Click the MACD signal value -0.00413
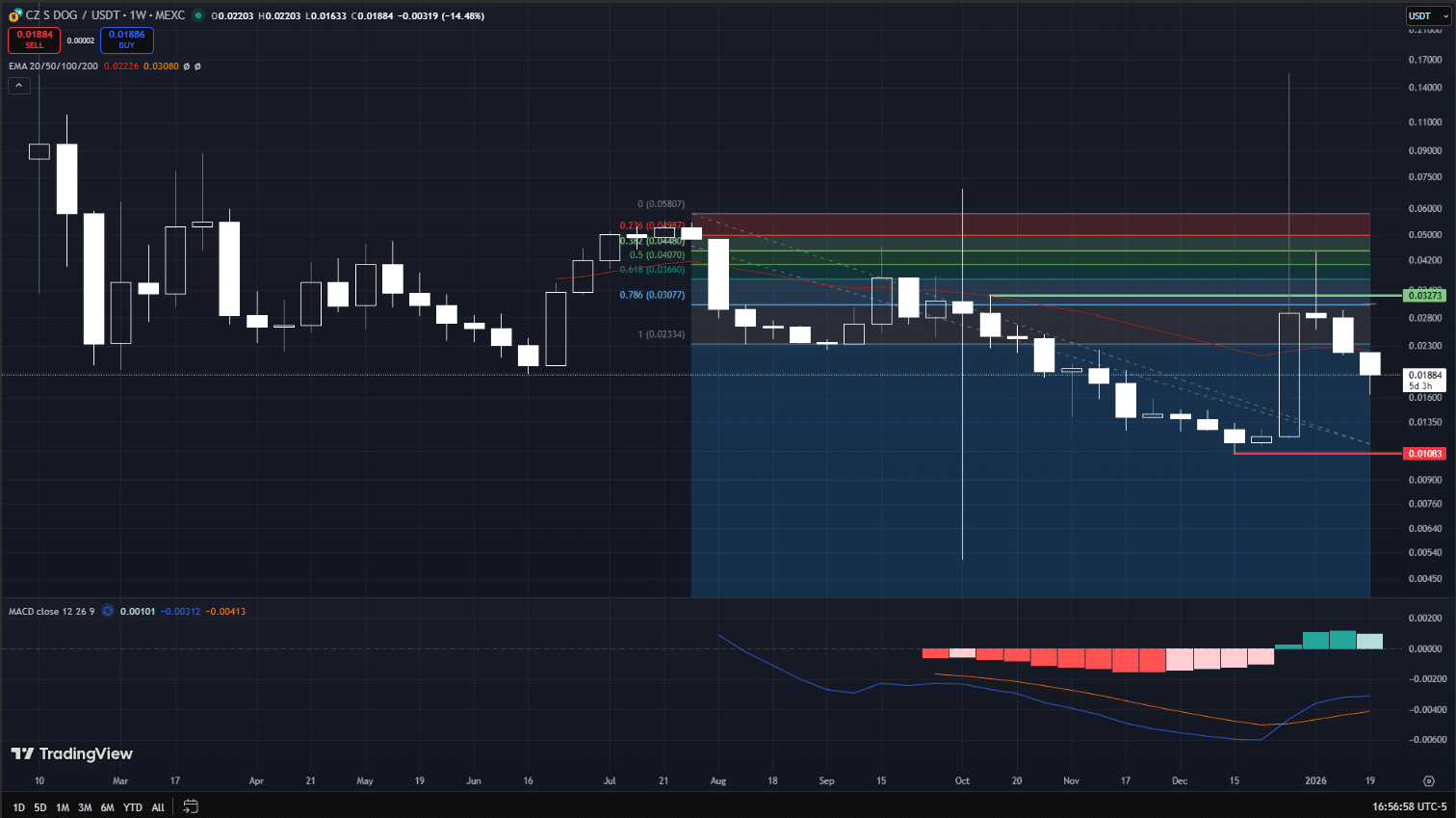 225,611
